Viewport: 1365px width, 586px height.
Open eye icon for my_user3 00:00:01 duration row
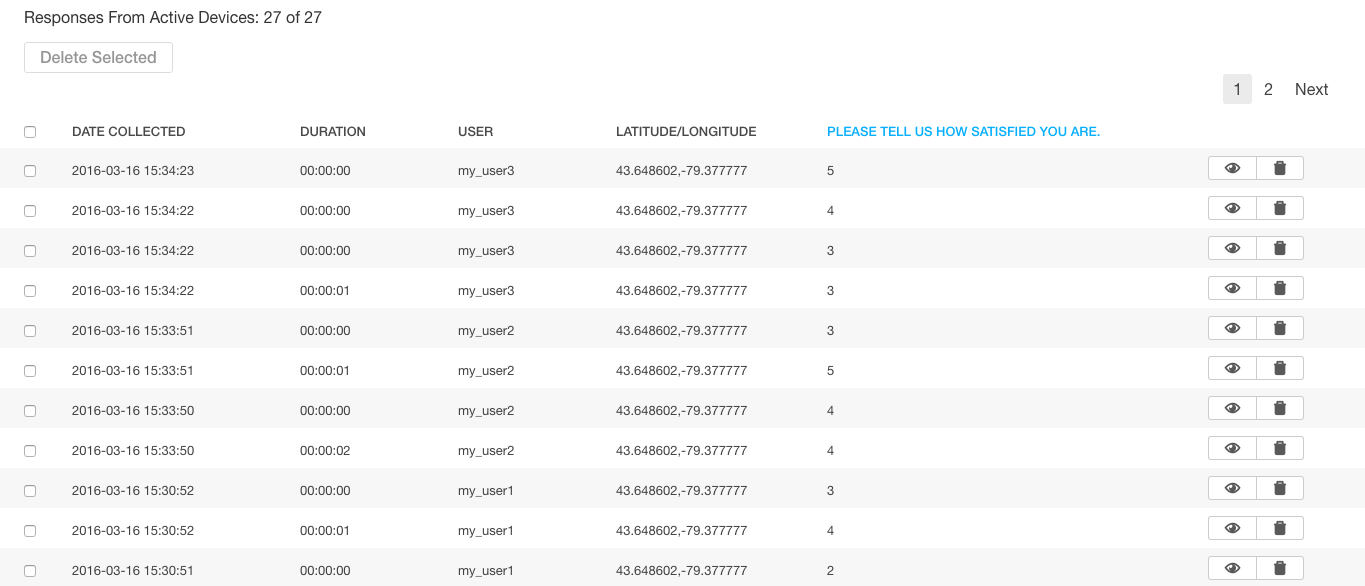1232,288
